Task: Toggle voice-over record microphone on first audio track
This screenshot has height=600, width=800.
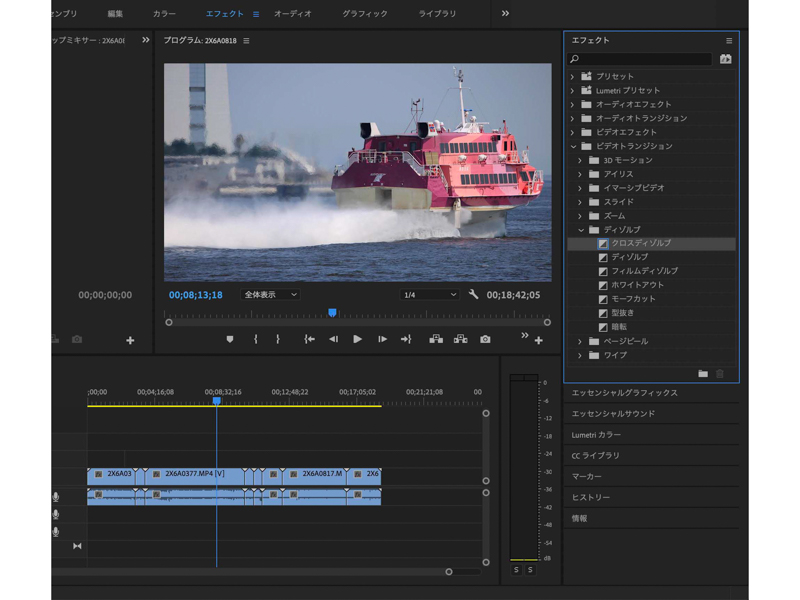Action: (x=56, y=497)
